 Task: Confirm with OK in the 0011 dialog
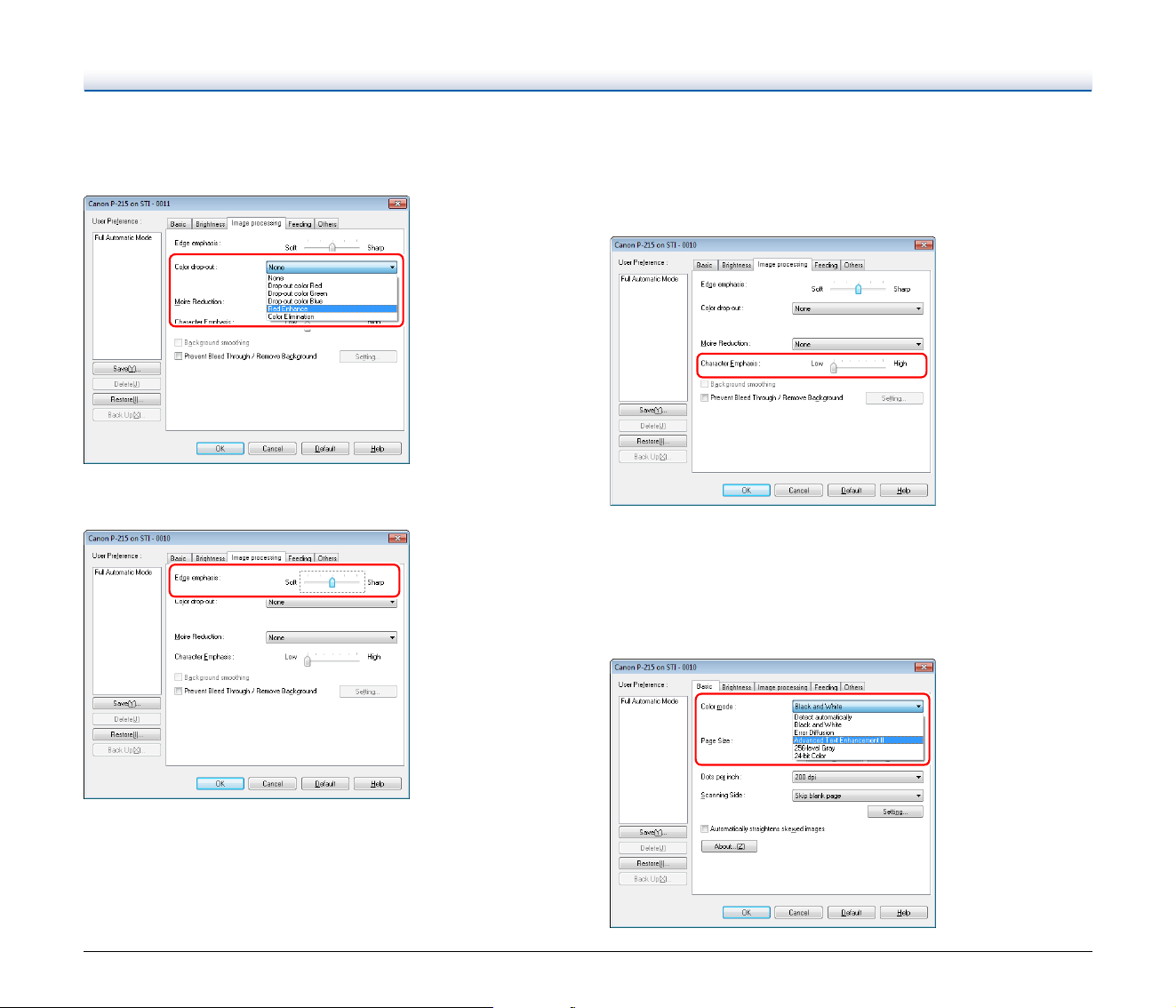pos(220,449)
